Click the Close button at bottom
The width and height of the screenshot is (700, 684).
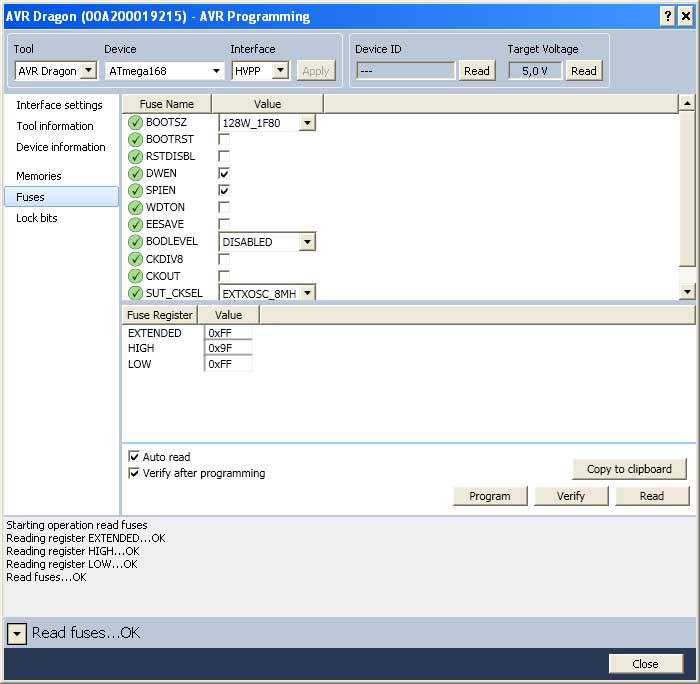point(645,664)
